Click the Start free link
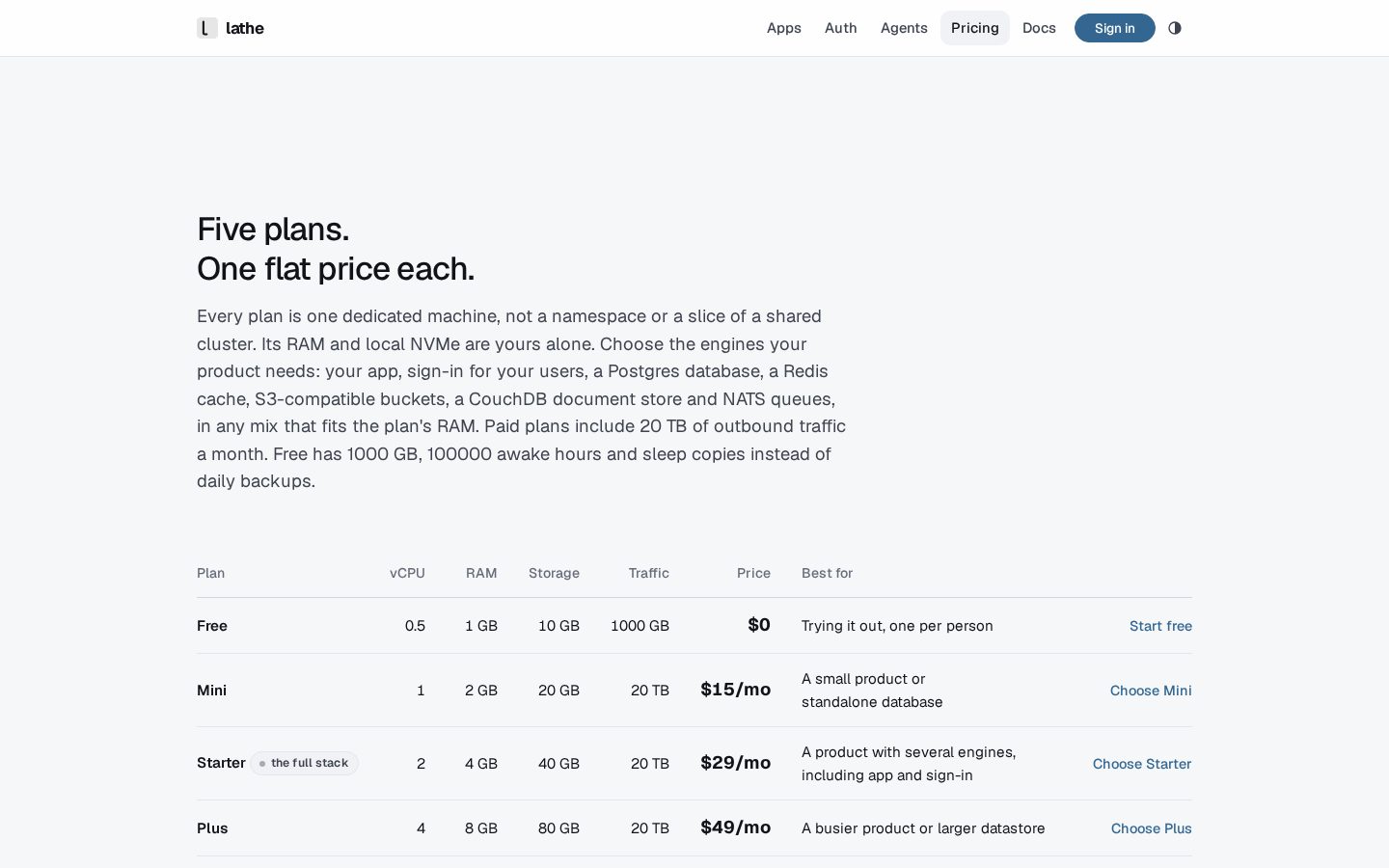The width and height of the screenshot is (1389, 868). (1160, 626)
